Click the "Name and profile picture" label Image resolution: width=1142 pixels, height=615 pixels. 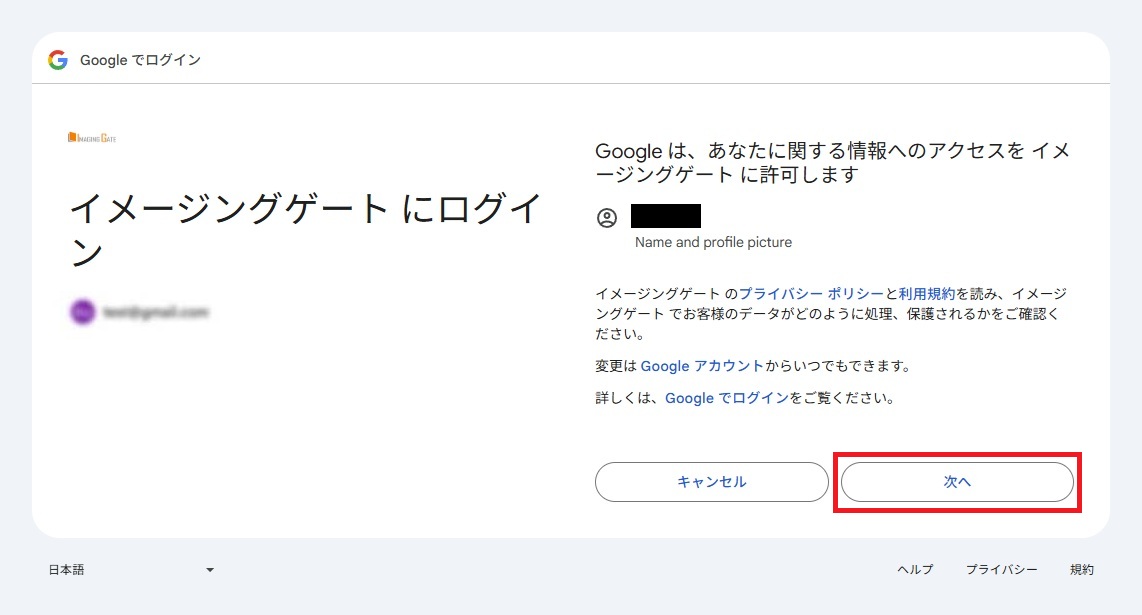[711, 242]
